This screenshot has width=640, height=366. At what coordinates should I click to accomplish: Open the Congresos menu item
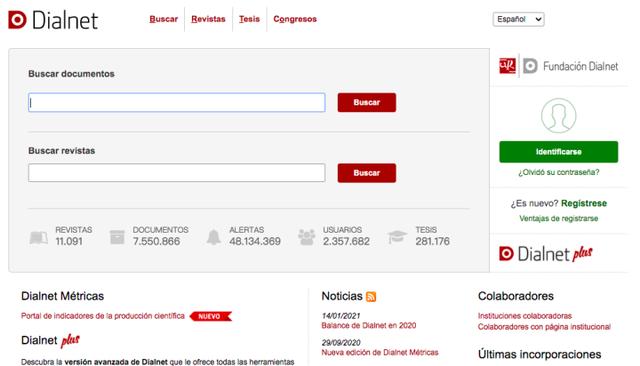pyautogui.click(x=295, y=19)
